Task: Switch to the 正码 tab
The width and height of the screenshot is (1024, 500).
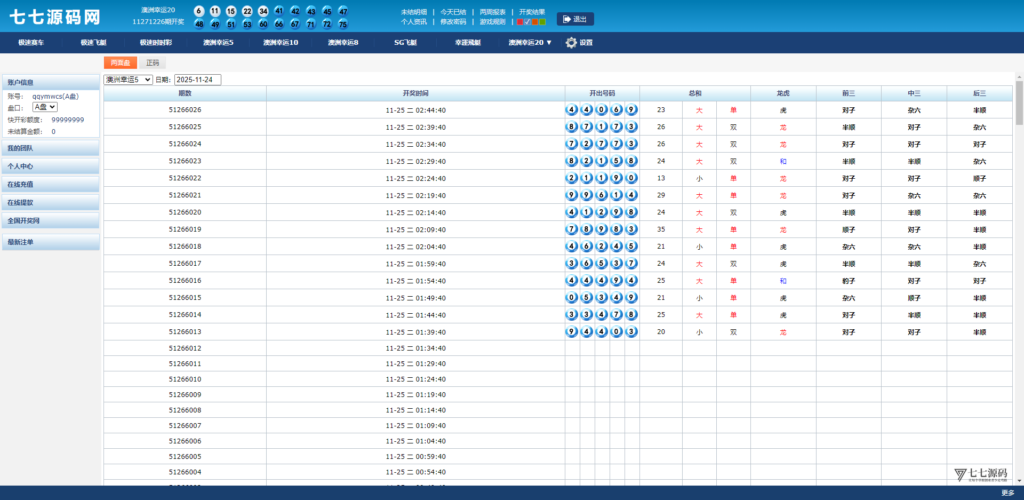Action: tap(152, 63)
